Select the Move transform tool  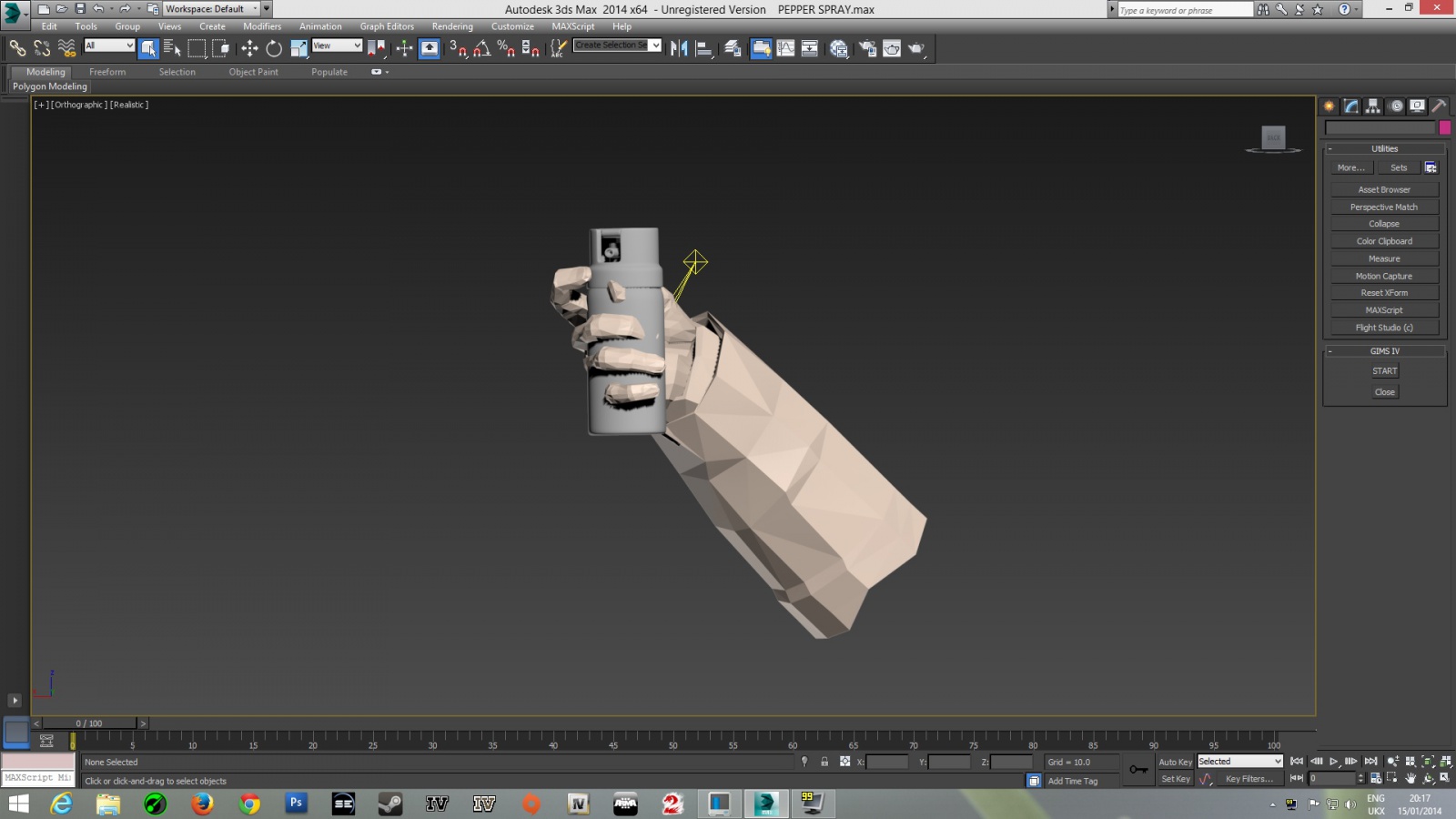249,48
